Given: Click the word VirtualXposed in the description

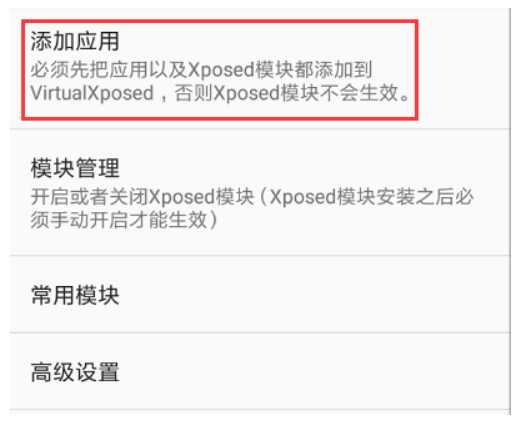Looking at the screenshot, I should pyautogui.click(x=92, y=93).
